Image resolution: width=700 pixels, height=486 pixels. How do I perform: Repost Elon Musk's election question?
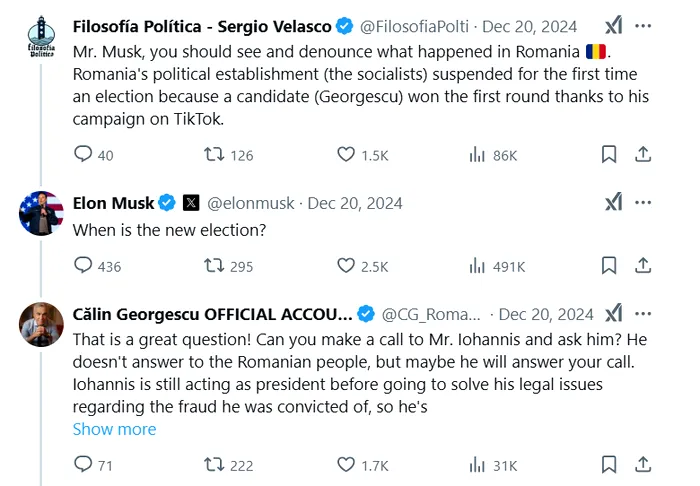214,265
